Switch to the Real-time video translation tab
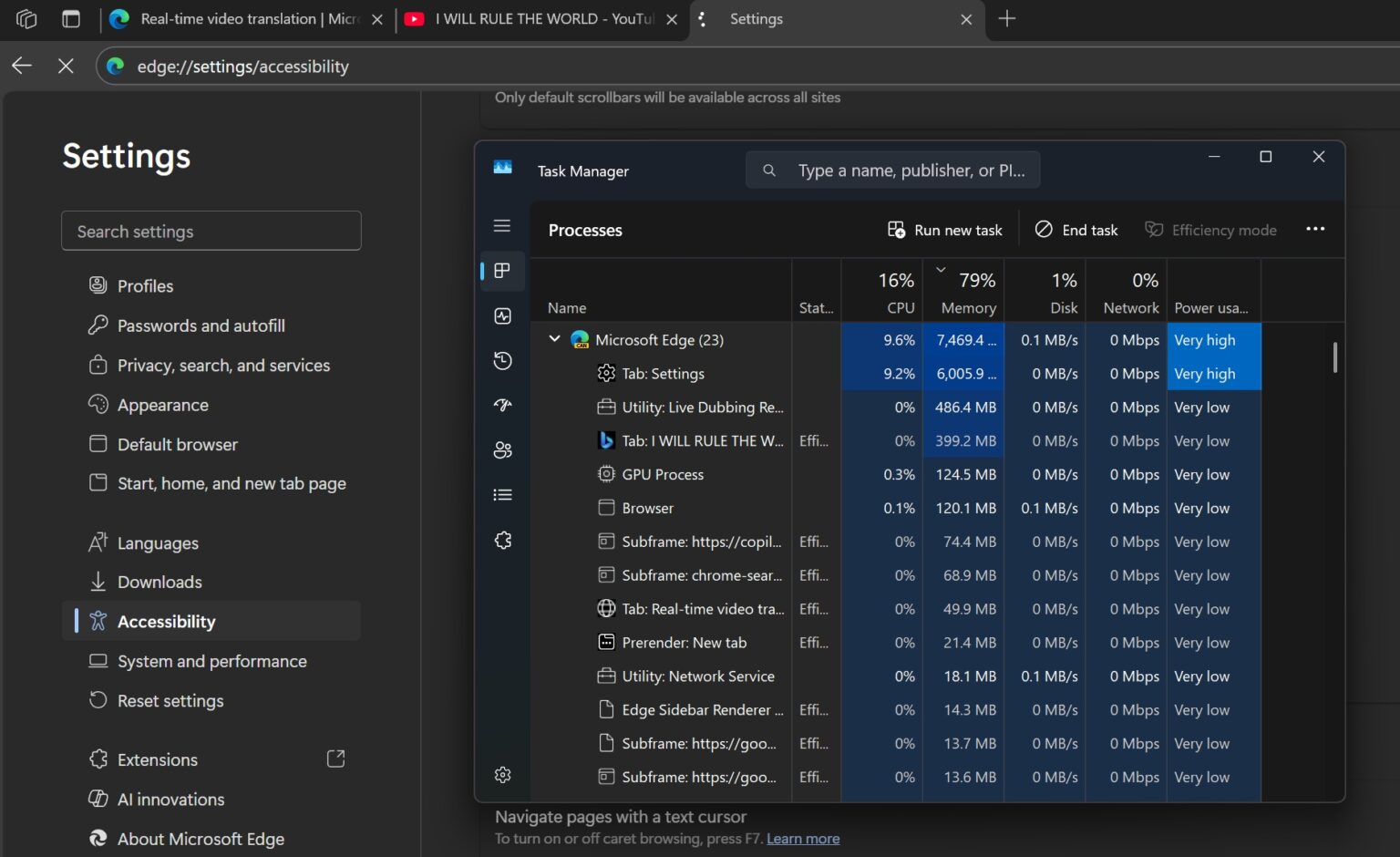Screen dimensions: 1400x857 pyautogui.click(x=240, y=18)
